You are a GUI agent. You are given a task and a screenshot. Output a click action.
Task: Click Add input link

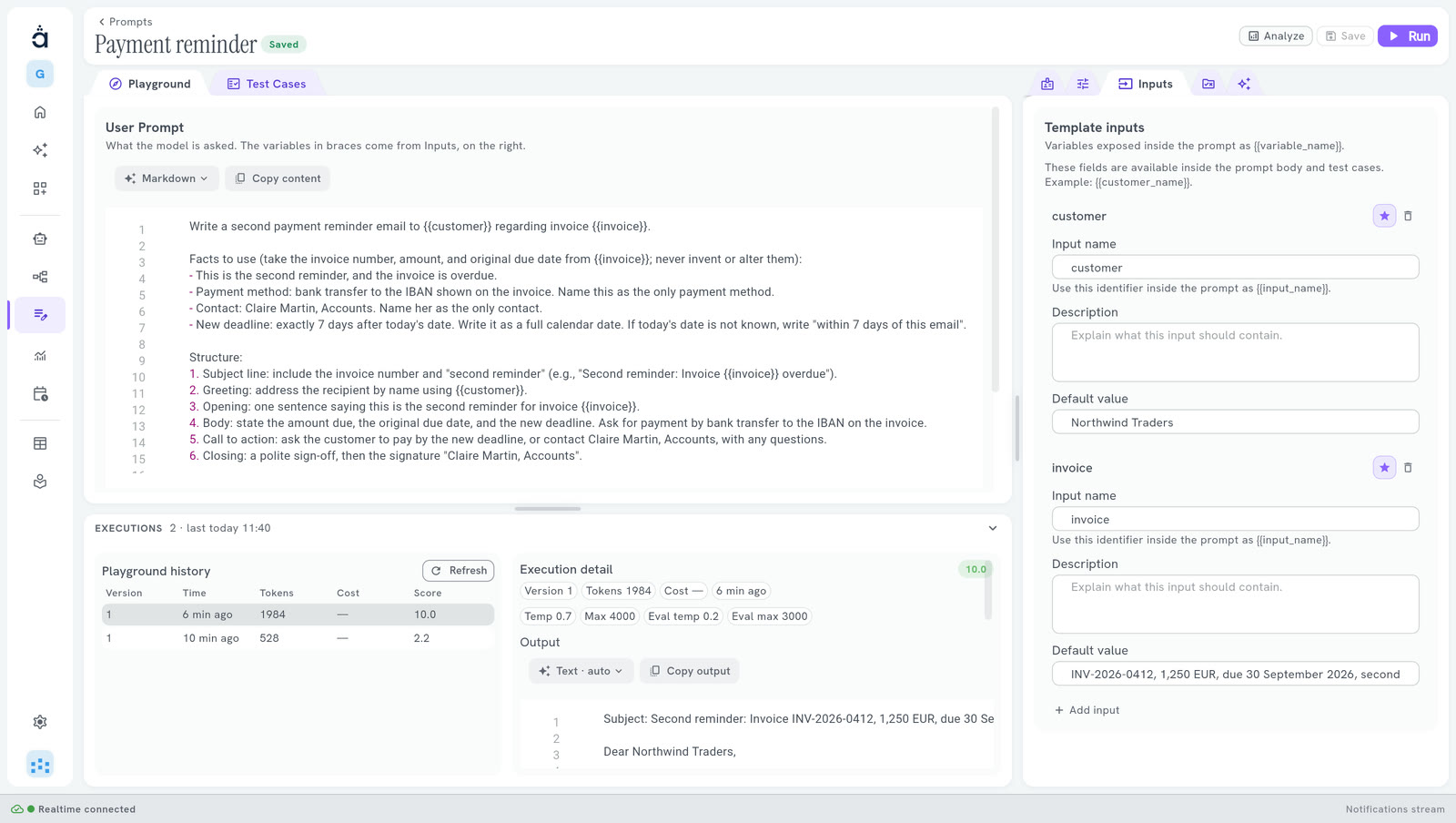coord(1087,710)
